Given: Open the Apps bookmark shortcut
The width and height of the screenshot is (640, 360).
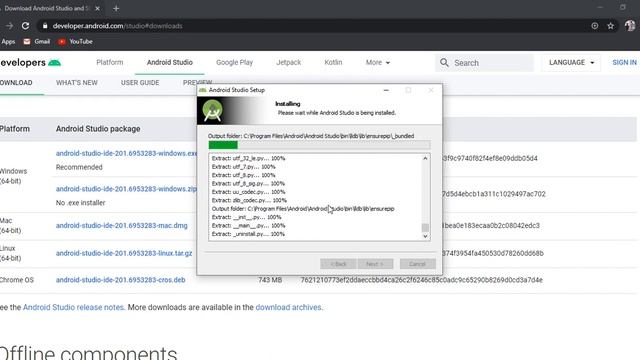Looking at the screenshot, I should 8,42.
